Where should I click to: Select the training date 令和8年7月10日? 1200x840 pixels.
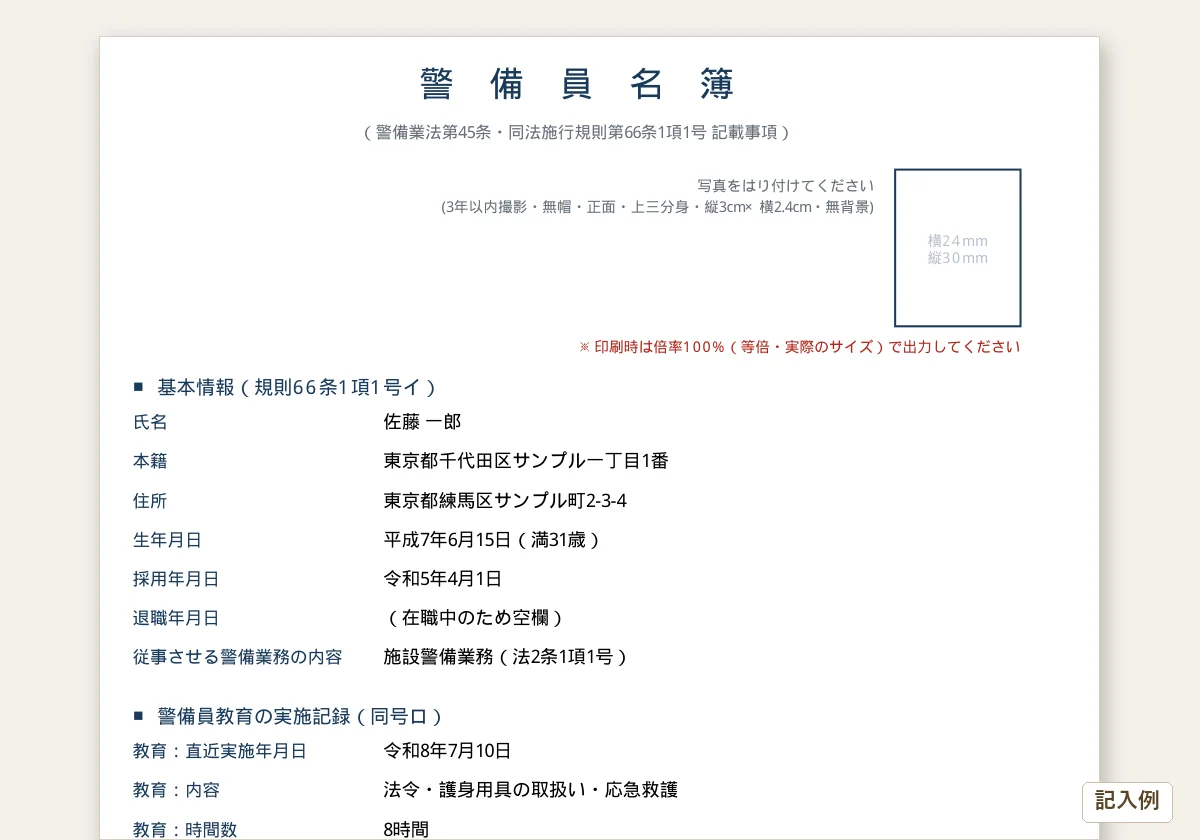448,751
